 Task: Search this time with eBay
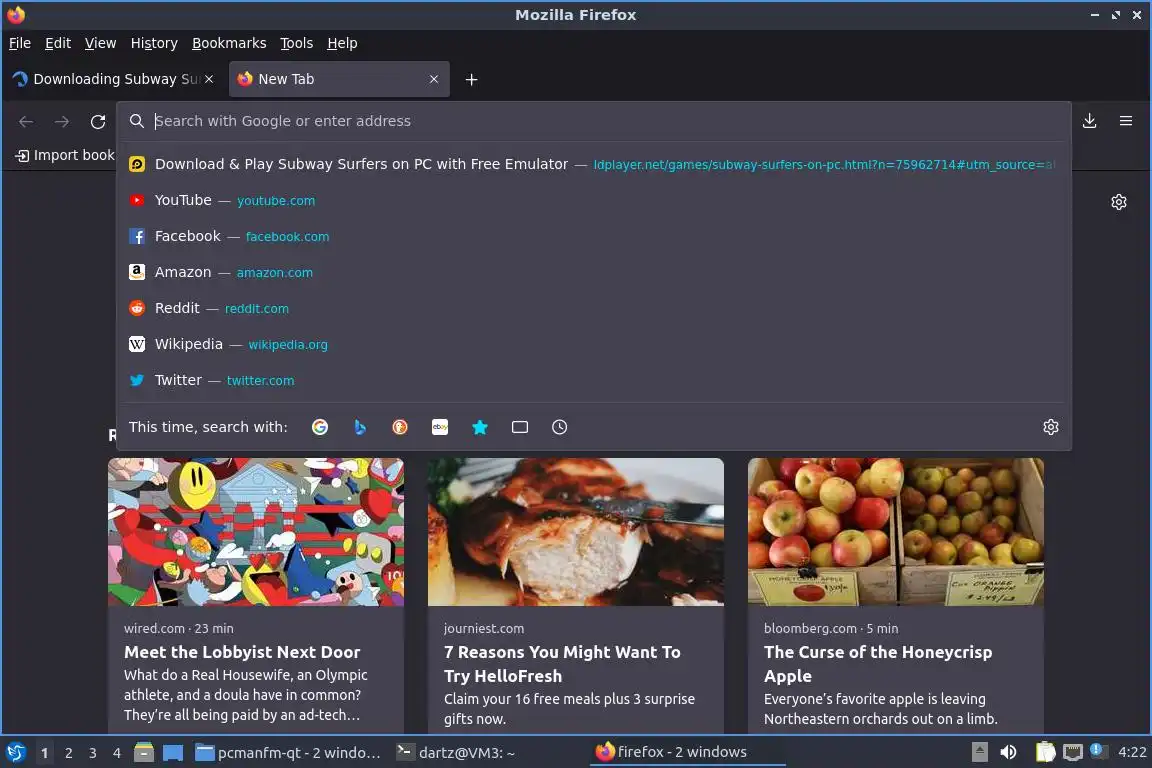tap(439, 427)
